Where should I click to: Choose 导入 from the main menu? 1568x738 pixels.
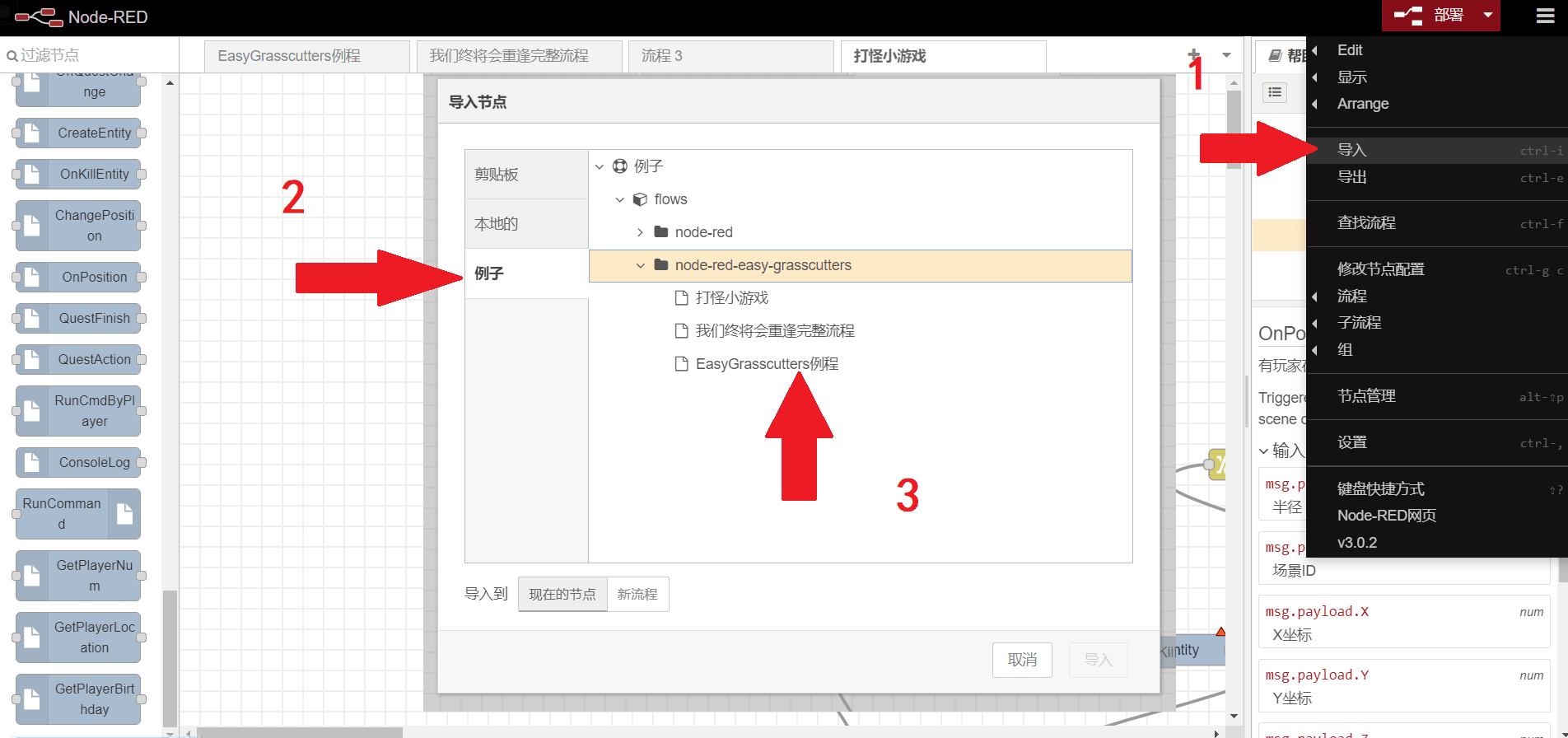coord(1437,150)
